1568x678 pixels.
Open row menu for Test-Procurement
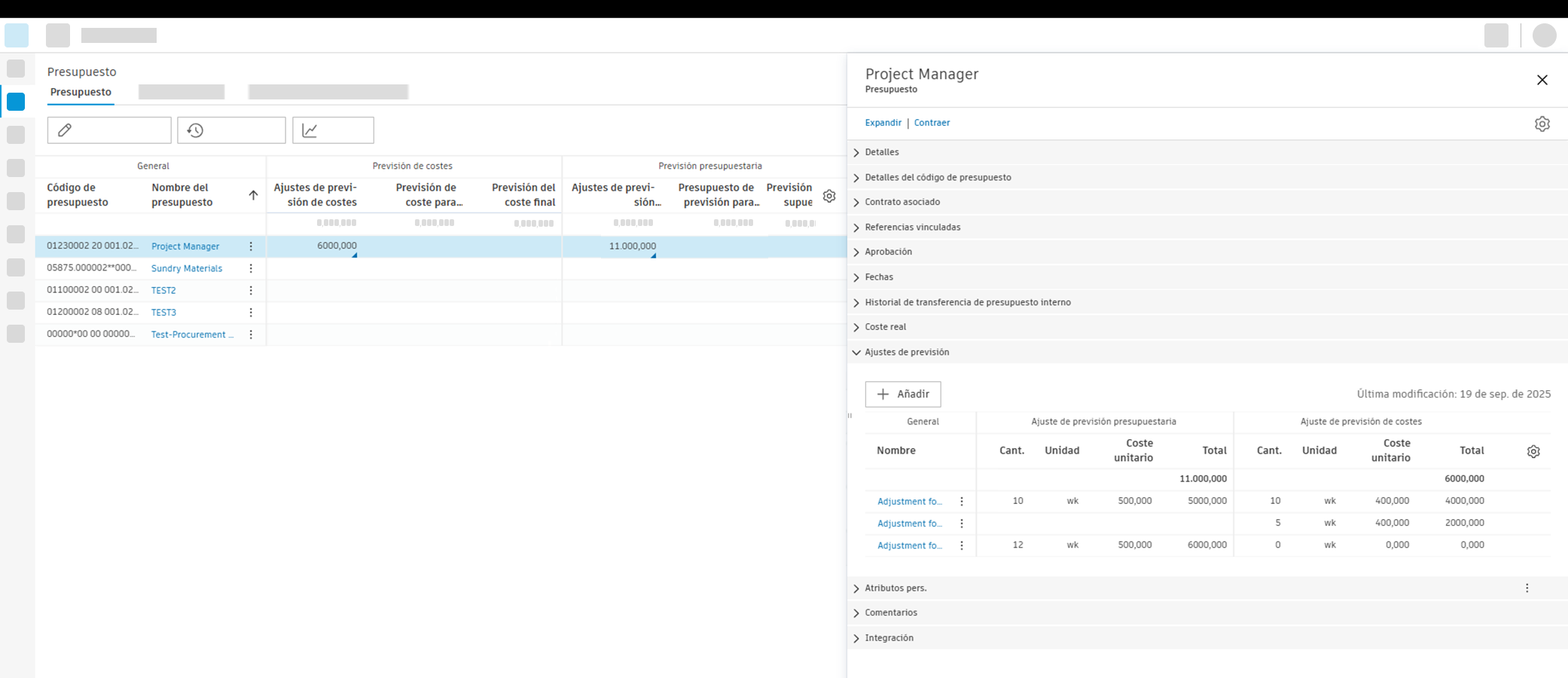(251, 334)
